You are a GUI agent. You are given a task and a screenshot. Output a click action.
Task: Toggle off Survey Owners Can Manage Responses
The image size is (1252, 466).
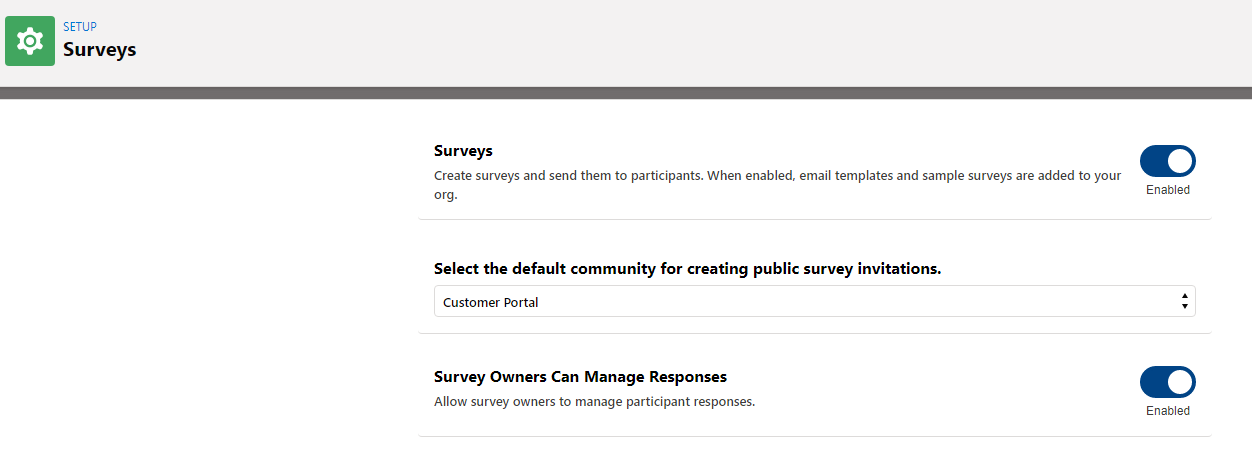click(x=1168, y=382)
